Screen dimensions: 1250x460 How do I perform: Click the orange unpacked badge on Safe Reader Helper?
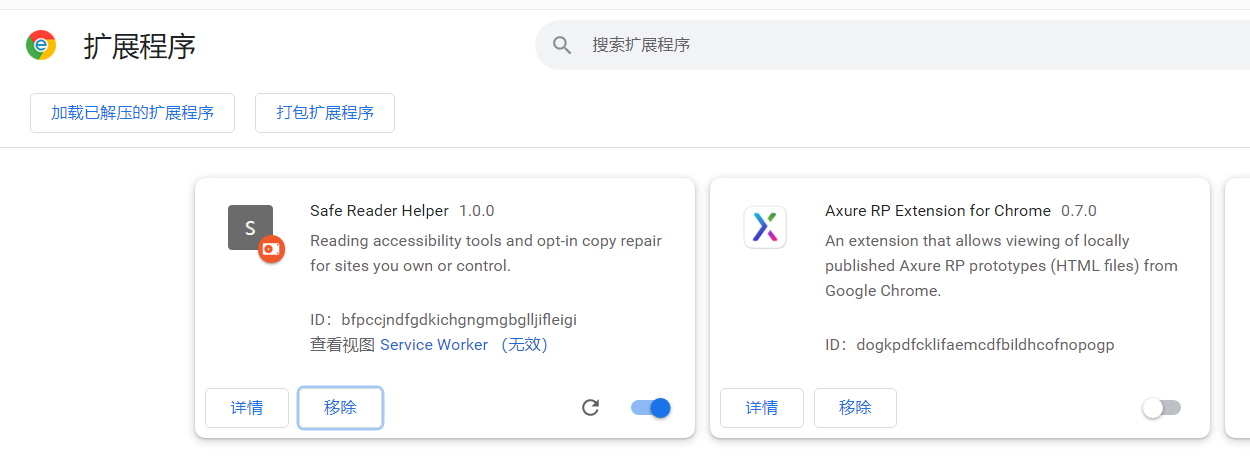point(271,249)
